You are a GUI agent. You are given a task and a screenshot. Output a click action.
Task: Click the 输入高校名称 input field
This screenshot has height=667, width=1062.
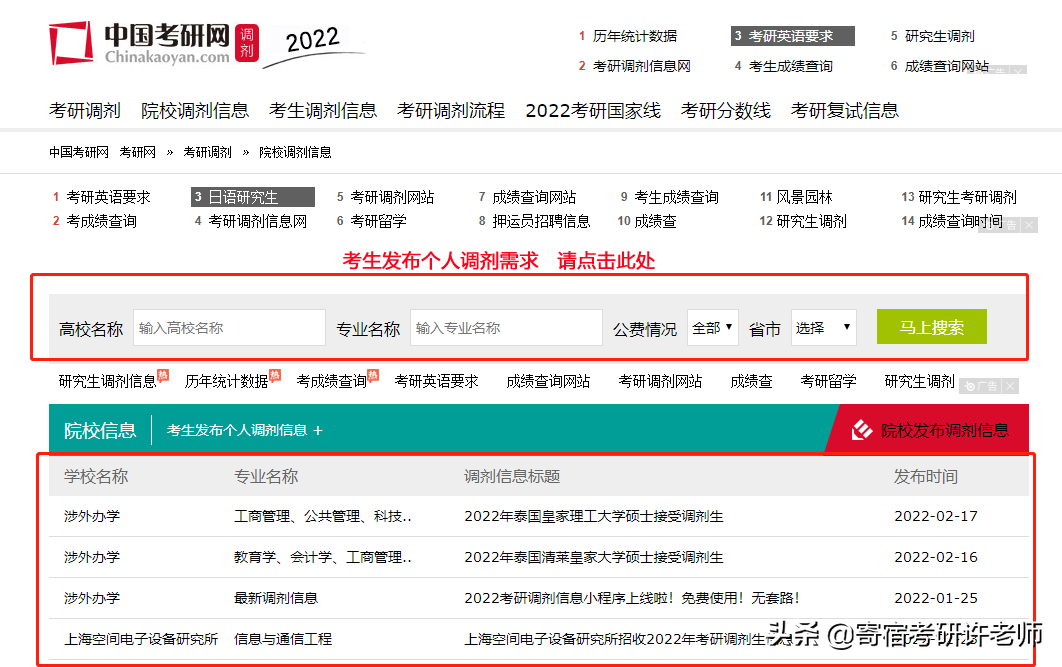tap(230, 328)
